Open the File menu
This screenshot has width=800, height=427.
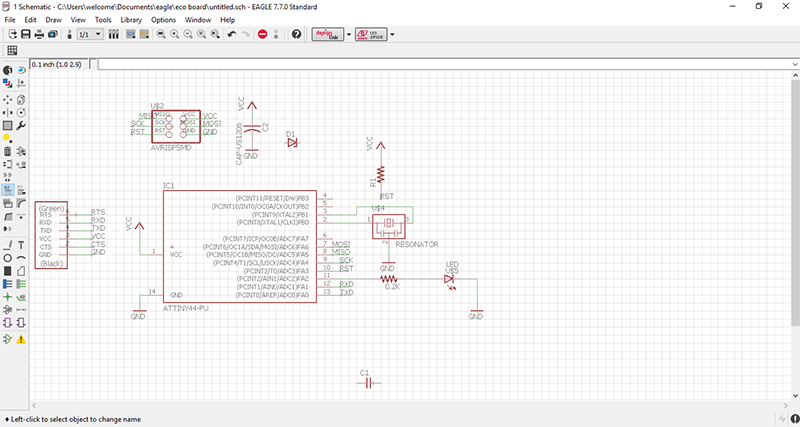click(x=10, y=20)
